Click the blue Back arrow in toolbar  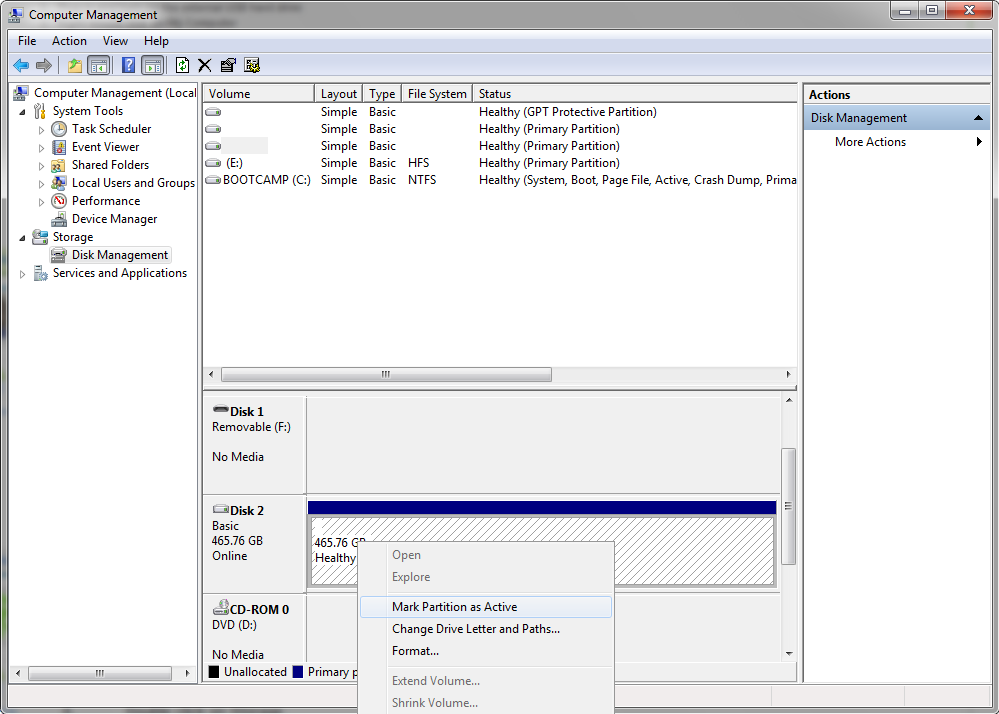coord(21,65)
